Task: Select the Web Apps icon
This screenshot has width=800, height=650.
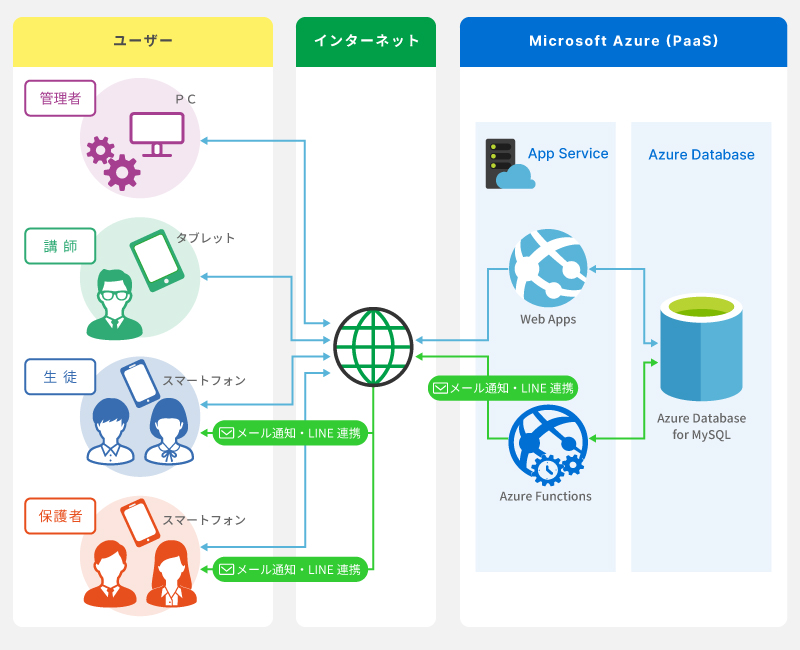Action: (x=547, y=267)
